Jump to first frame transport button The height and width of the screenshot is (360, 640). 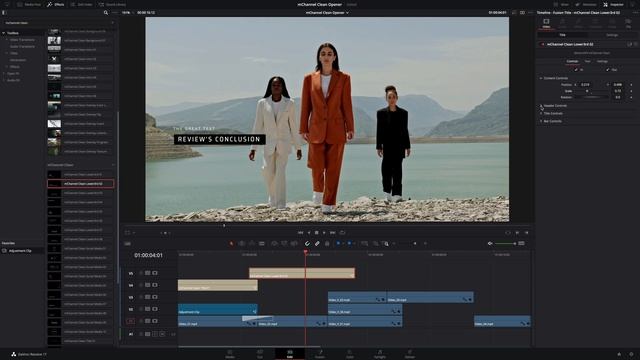300,233
